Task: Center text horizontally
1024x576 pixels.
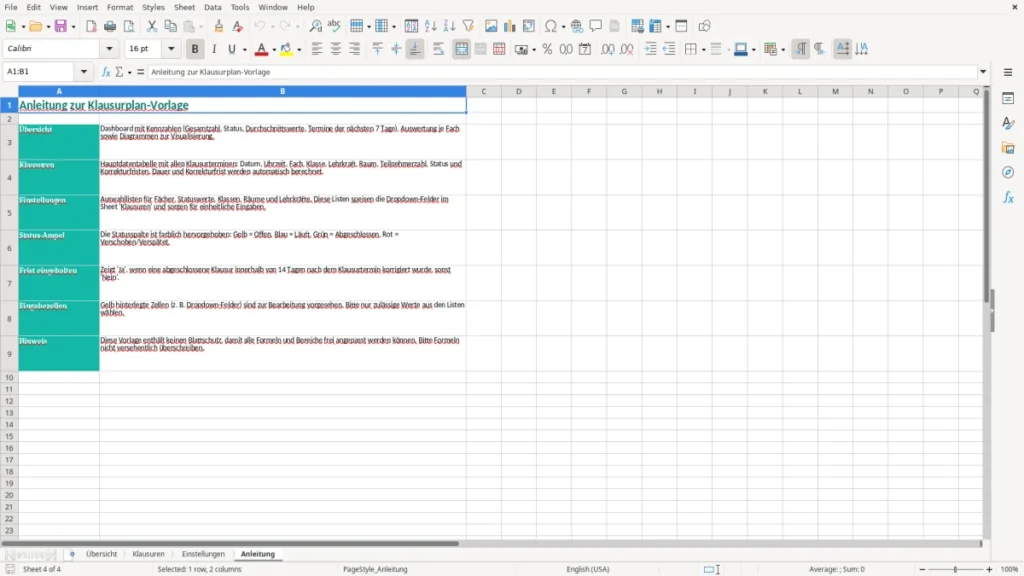Action: click(x=336, y=49)
